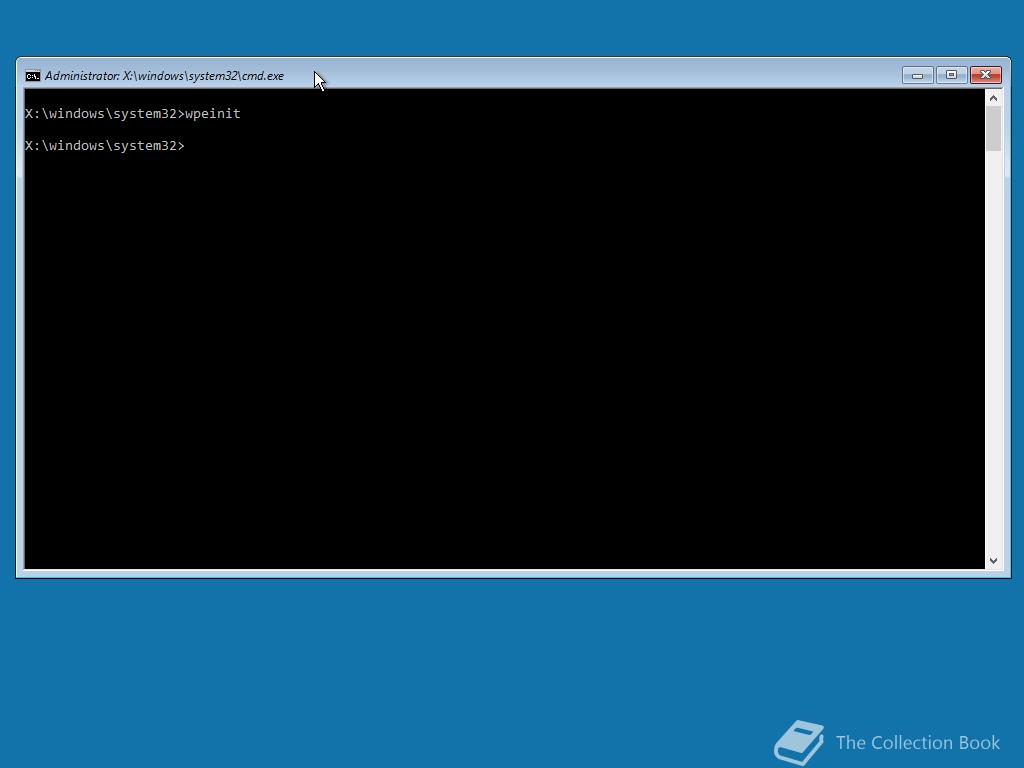Click the window title 'Administrator: X:\windows\system32\cmd.exe'

(x=165, y=76)
